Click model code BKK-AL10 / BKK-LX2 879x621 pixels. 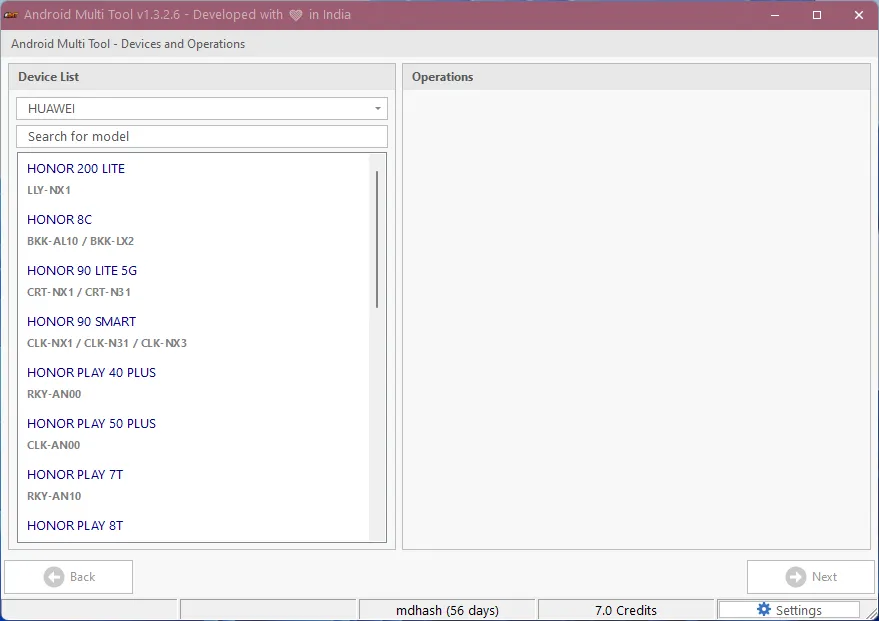[x=80, y=241]
